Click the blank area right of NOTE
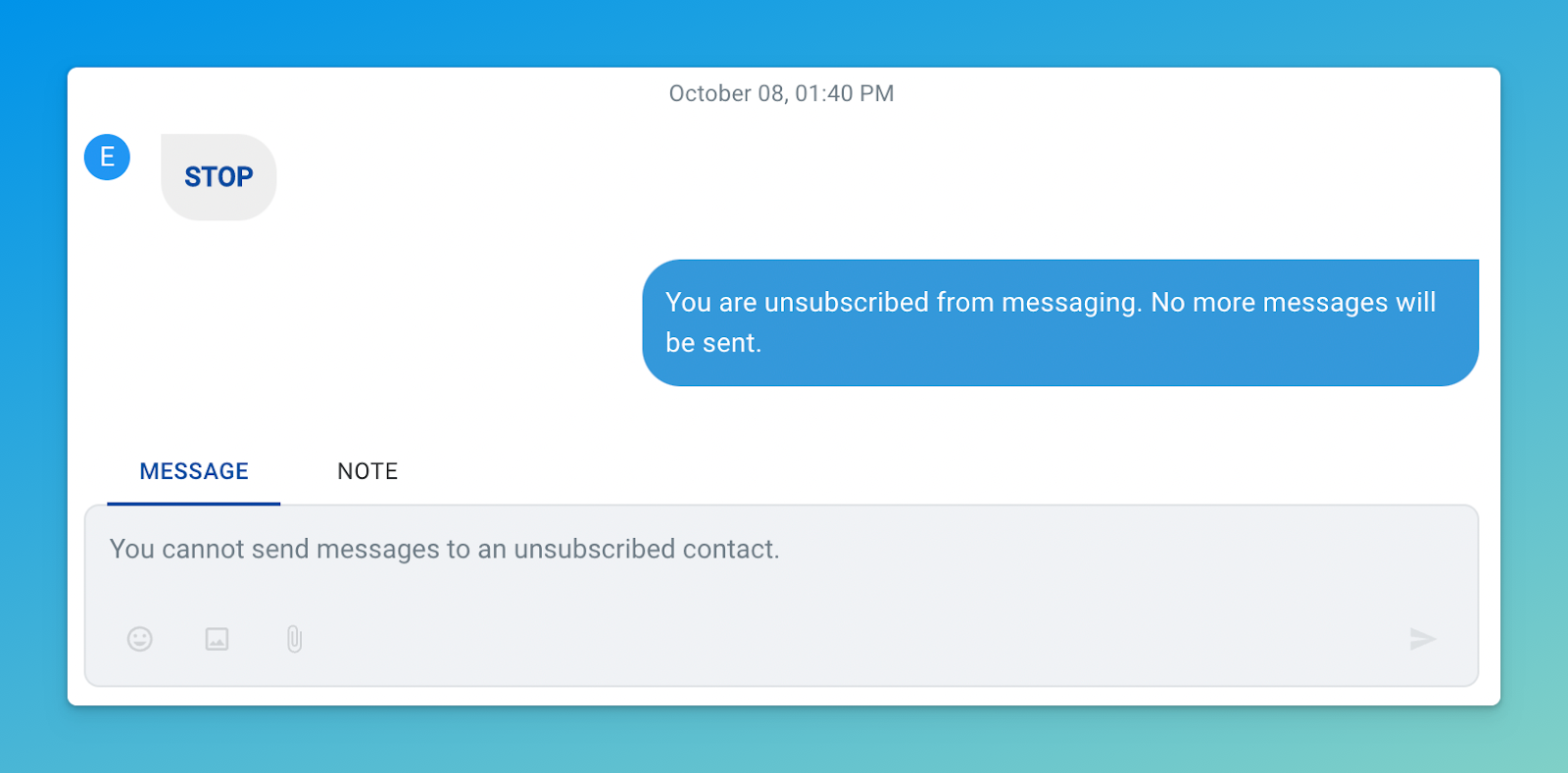Image resolution: width=1568 pixels, height=773 pixels. point(882,471)
